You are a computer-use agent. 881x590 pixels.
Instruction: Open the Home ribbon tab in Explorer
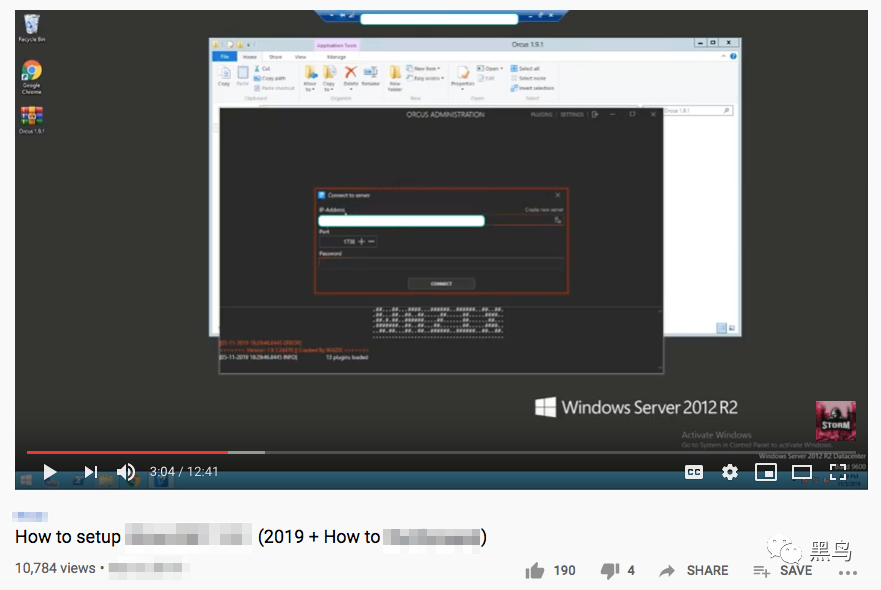tap(249, 57)
